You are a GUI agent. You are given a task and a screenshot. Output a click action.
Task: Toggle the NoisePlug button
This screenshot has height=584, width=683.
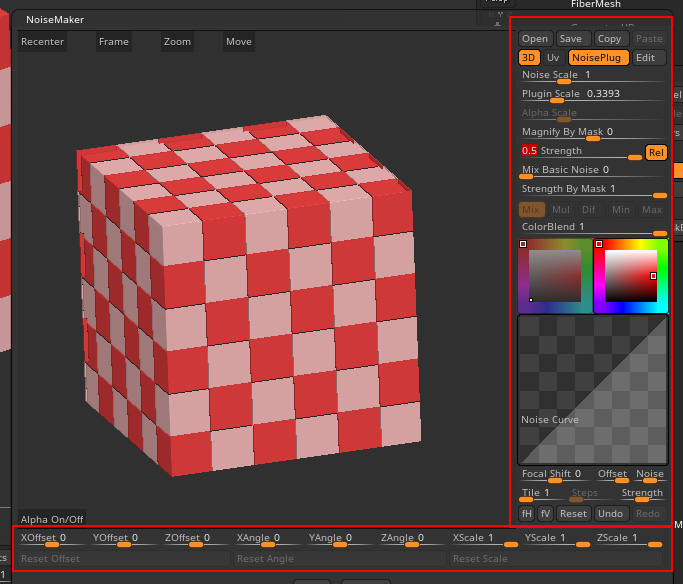click(x=599, y=58)
